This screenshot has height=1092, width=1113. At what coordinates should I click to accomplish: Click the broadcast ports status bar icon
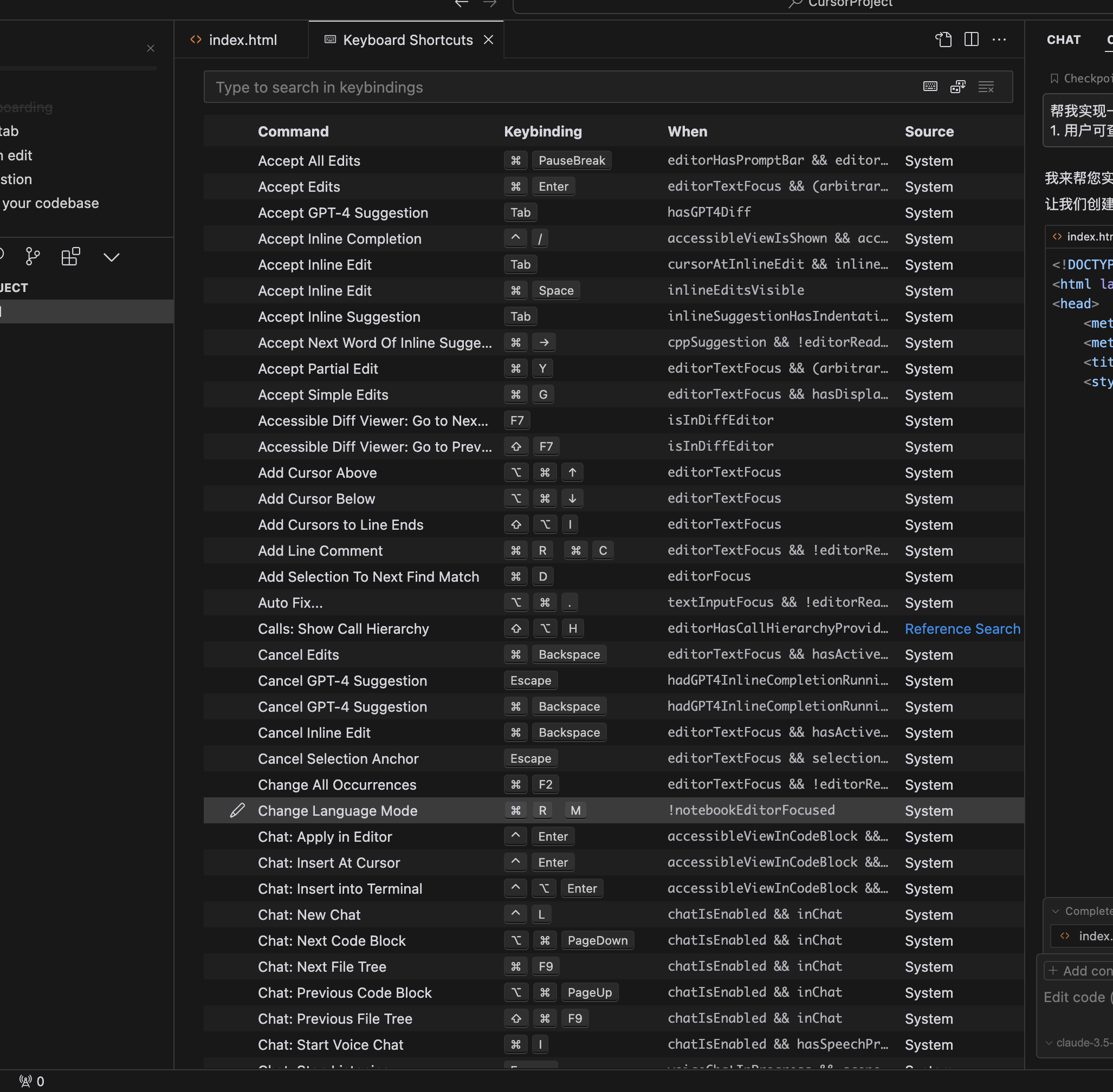pyautogui.click(x=26, y=1081)
